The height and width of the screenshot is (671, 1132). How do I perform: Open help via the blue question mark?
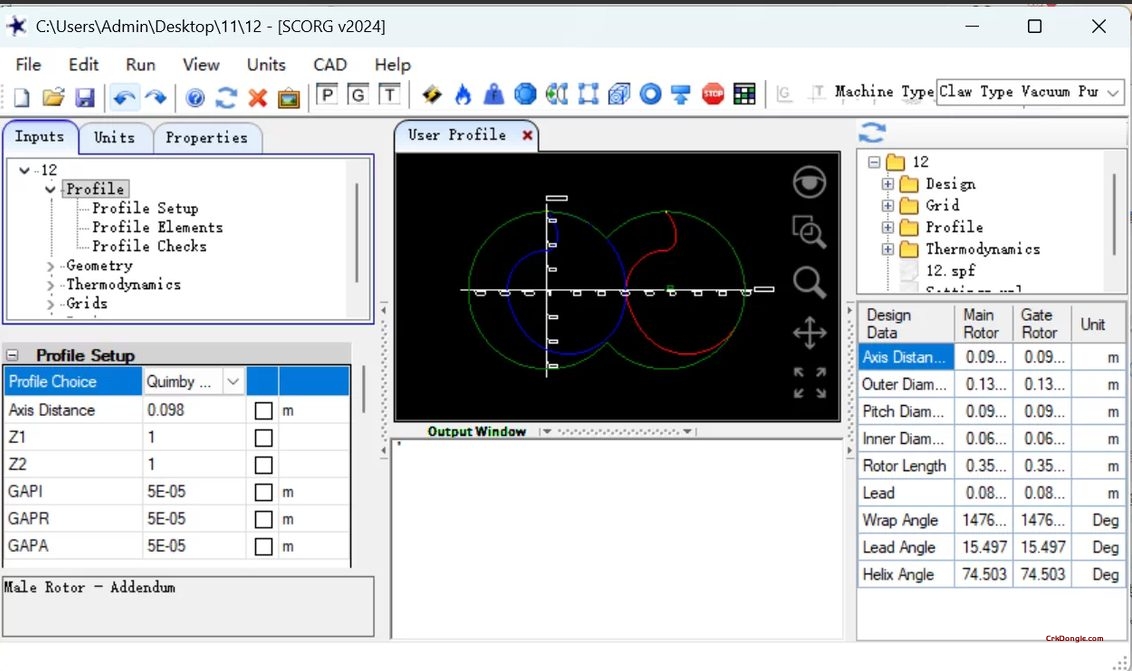pyautogui.click(x=195, y=97)
